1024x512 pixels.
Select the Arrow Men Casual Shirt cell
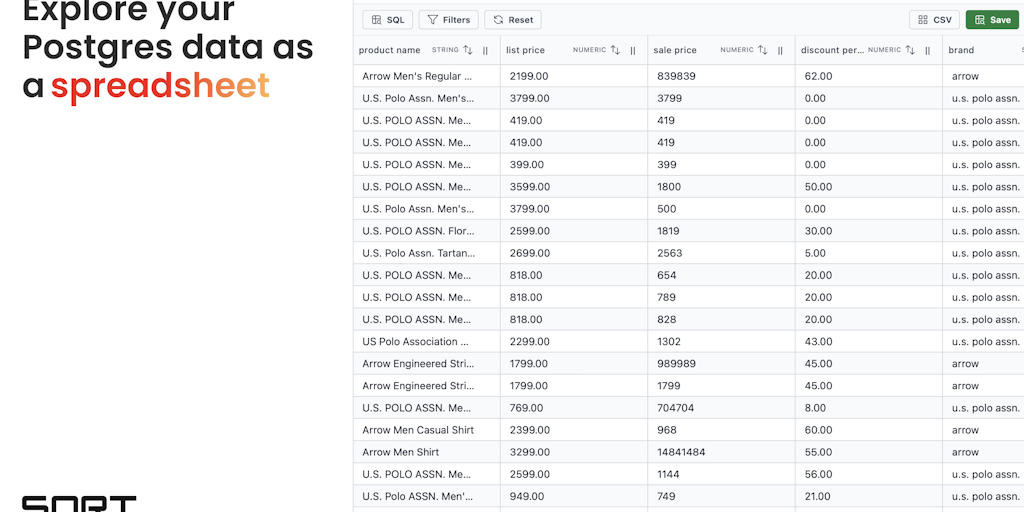(418, 430)
